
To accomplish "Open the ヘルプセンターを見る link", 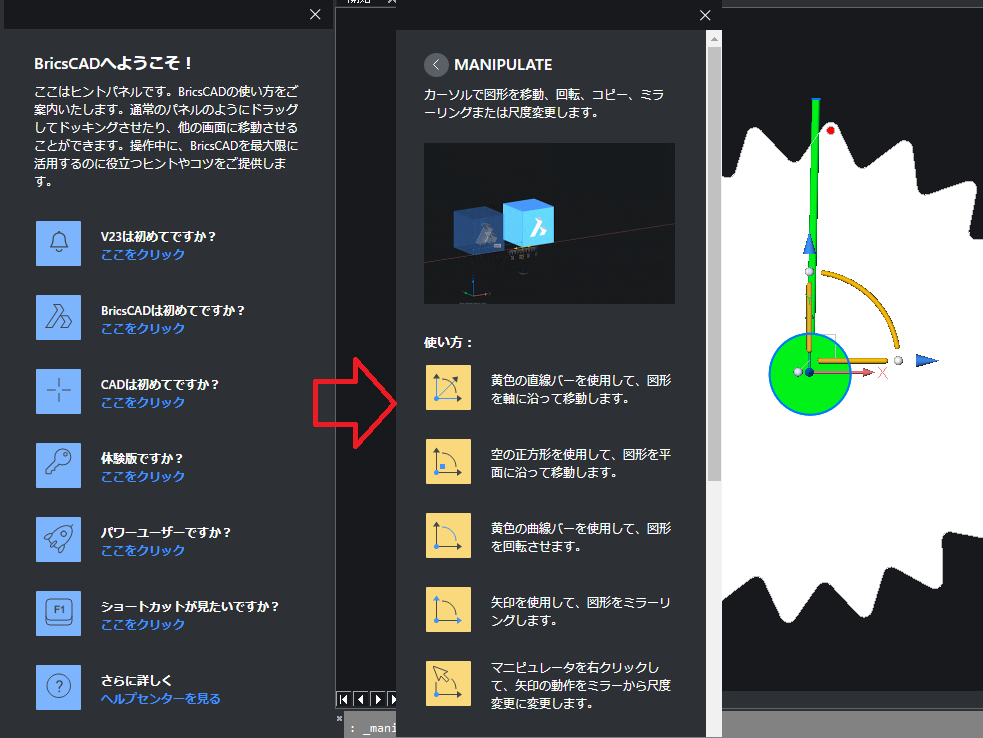I will (x=160, y=698).
